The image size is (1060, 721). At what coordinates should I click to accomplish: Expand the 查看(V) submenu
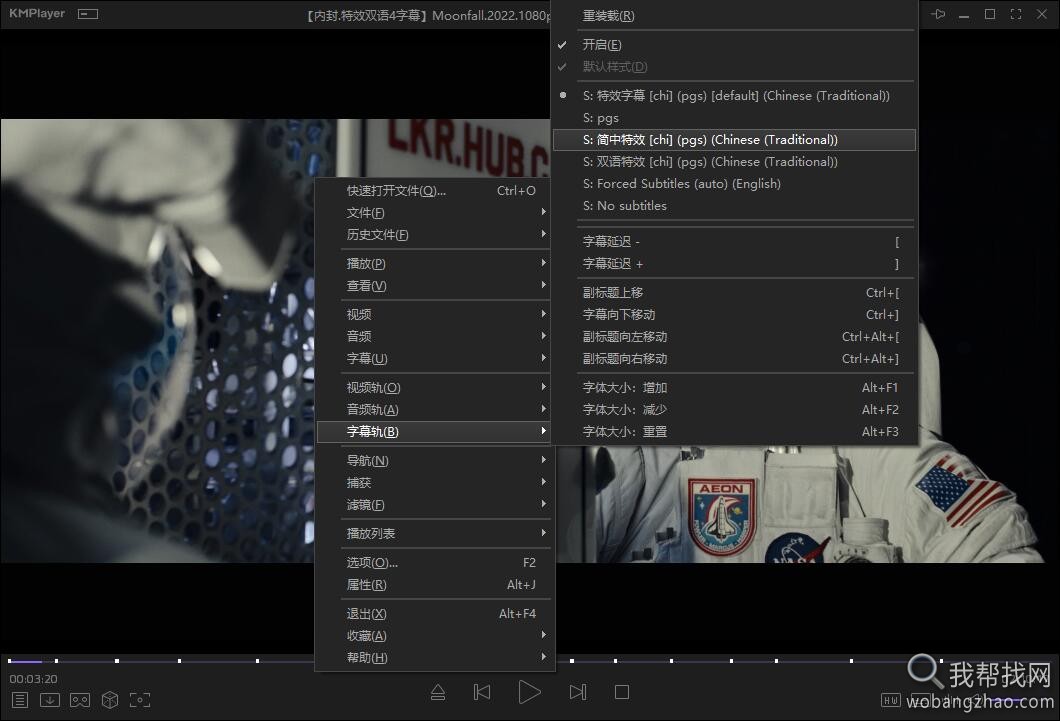[x=435, y=286]
